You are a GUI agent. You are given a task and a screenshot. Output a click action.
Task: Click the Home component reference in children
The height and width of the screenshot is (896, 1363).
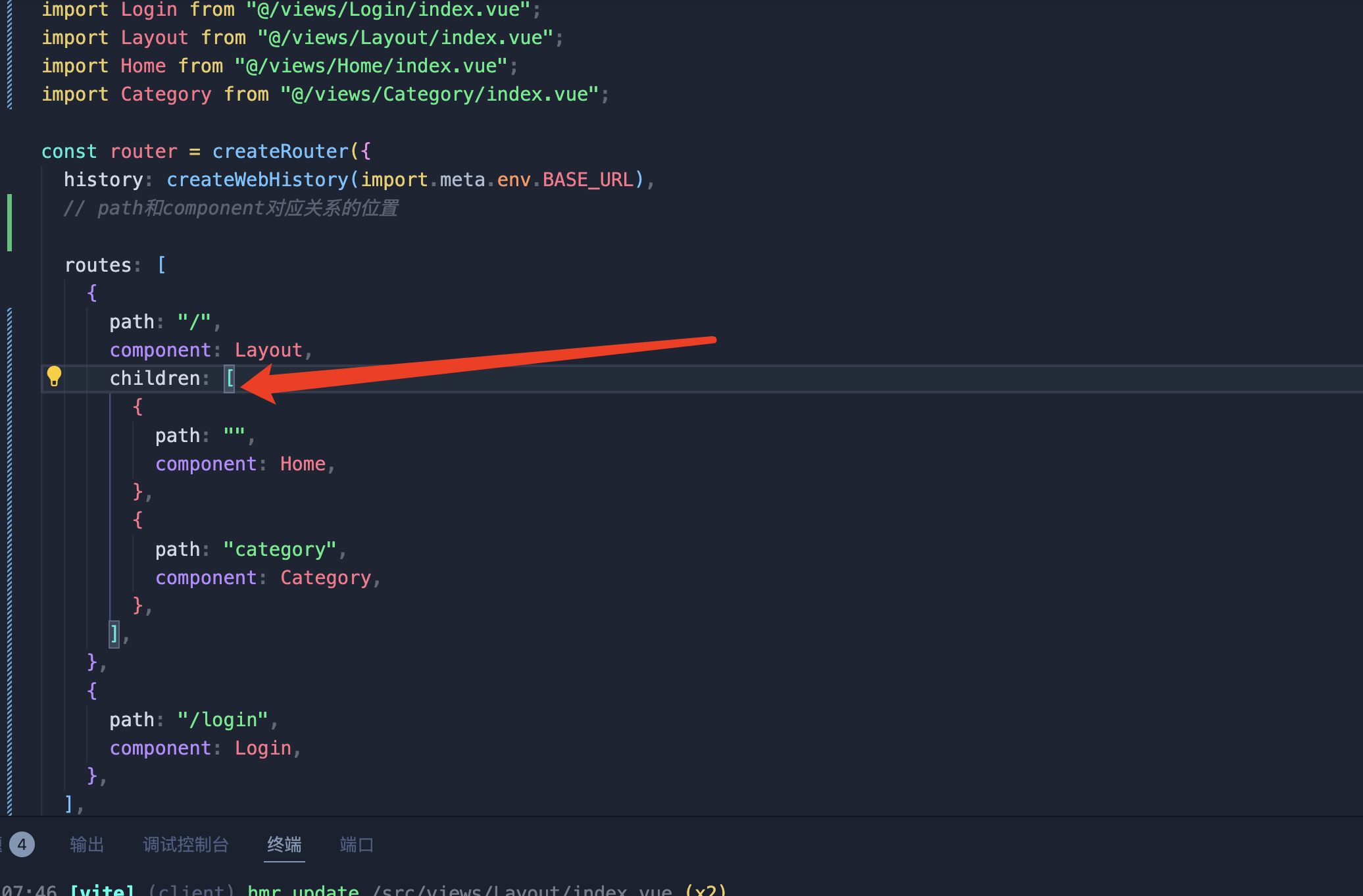point(303,464)
